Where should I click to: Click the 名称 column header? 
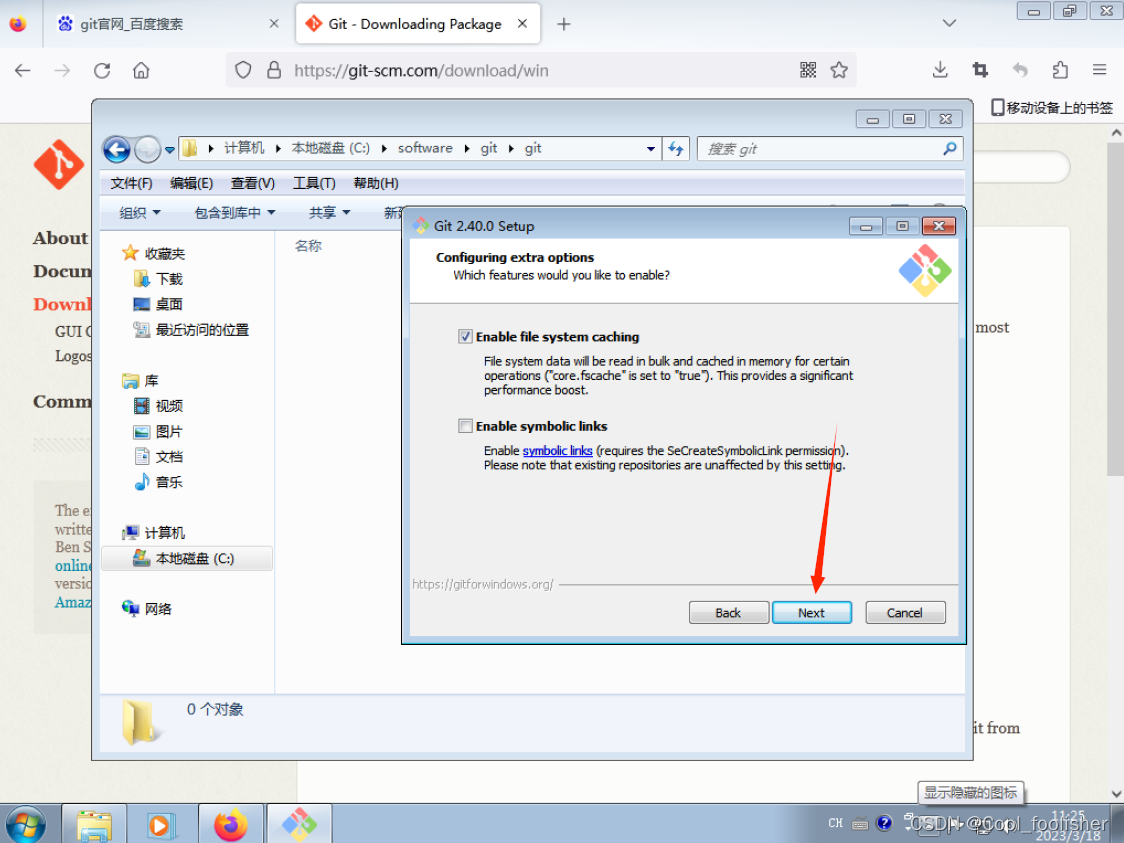click(308, 246)
